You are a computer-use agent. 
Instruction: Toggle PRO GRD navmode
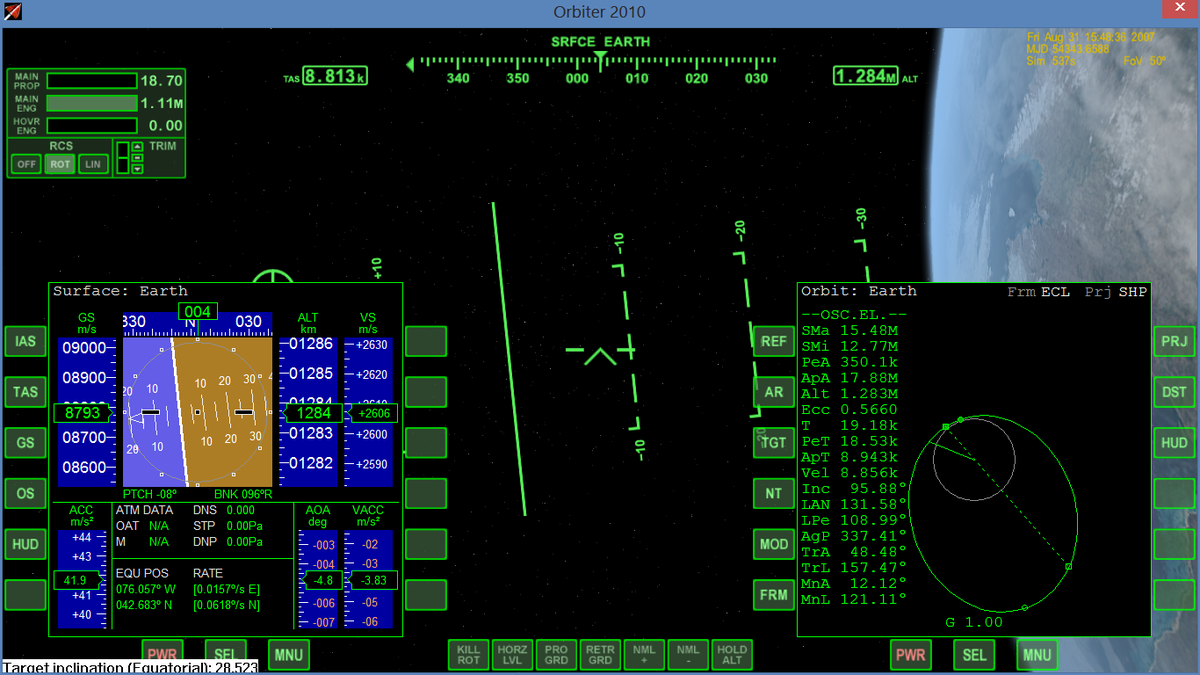[x=556, y=655]
